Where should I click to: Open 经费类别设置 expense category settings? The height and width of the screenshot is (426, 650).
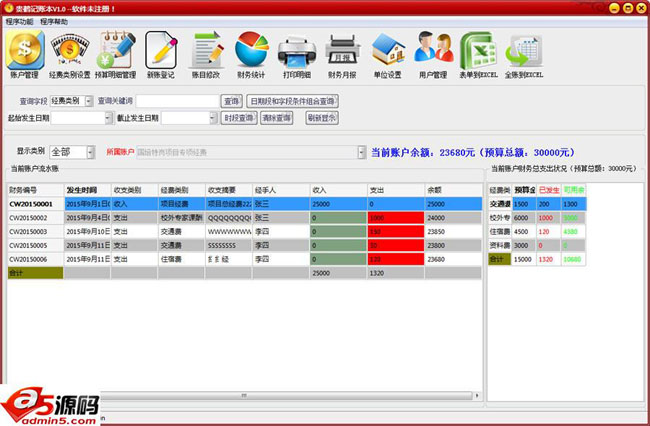point(70,54)
